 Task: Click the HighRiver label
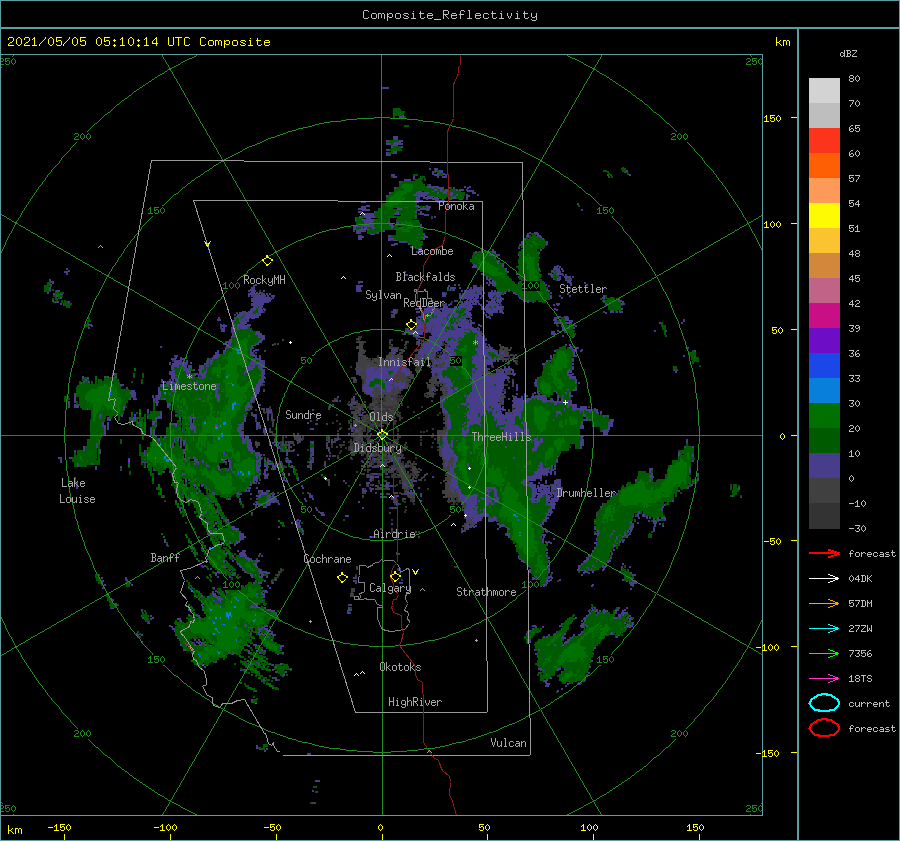pos(415,702)
